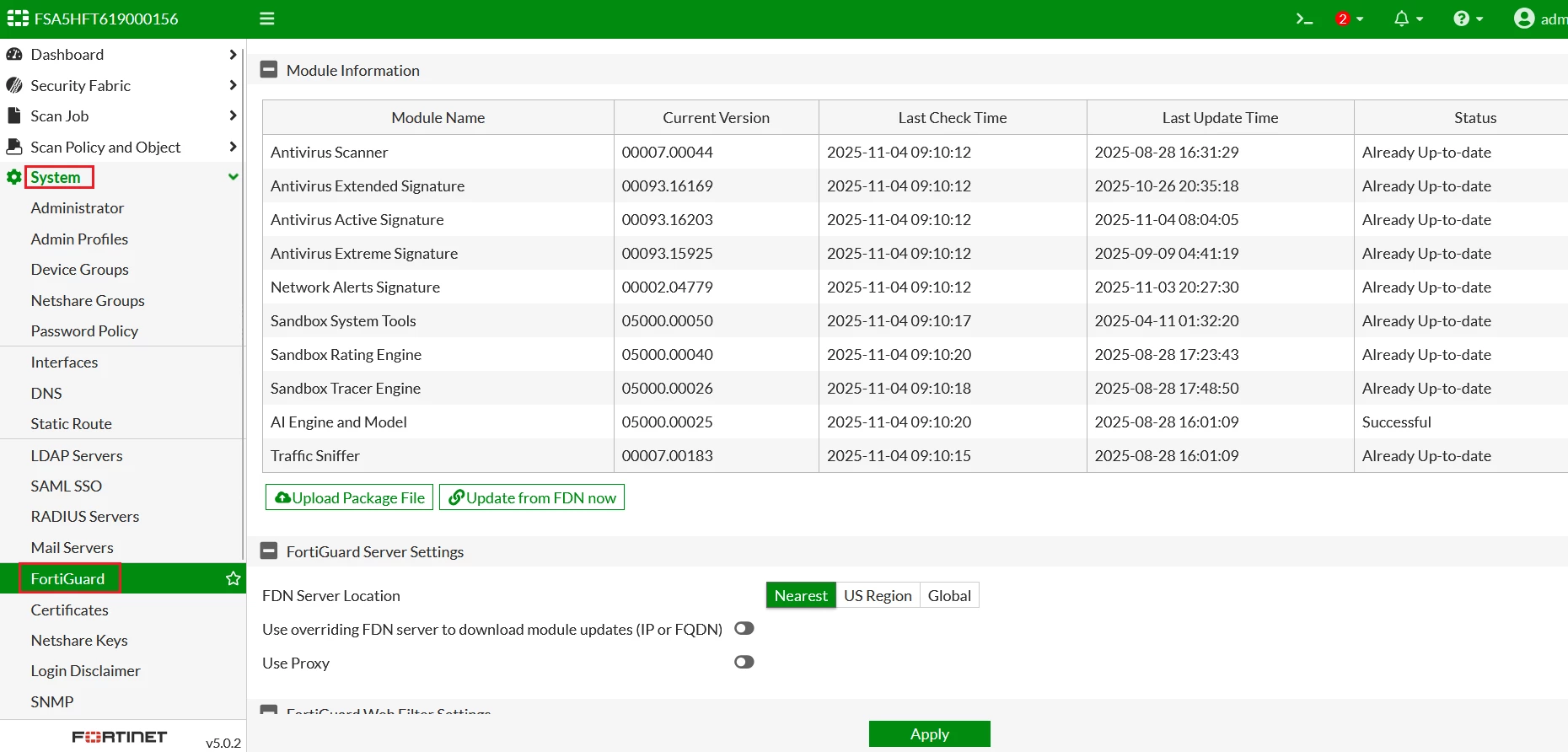Click the Scan Policy and Object icon
Image resolution: width=1568 pixels, height=752 pixels.
(14, 147)
